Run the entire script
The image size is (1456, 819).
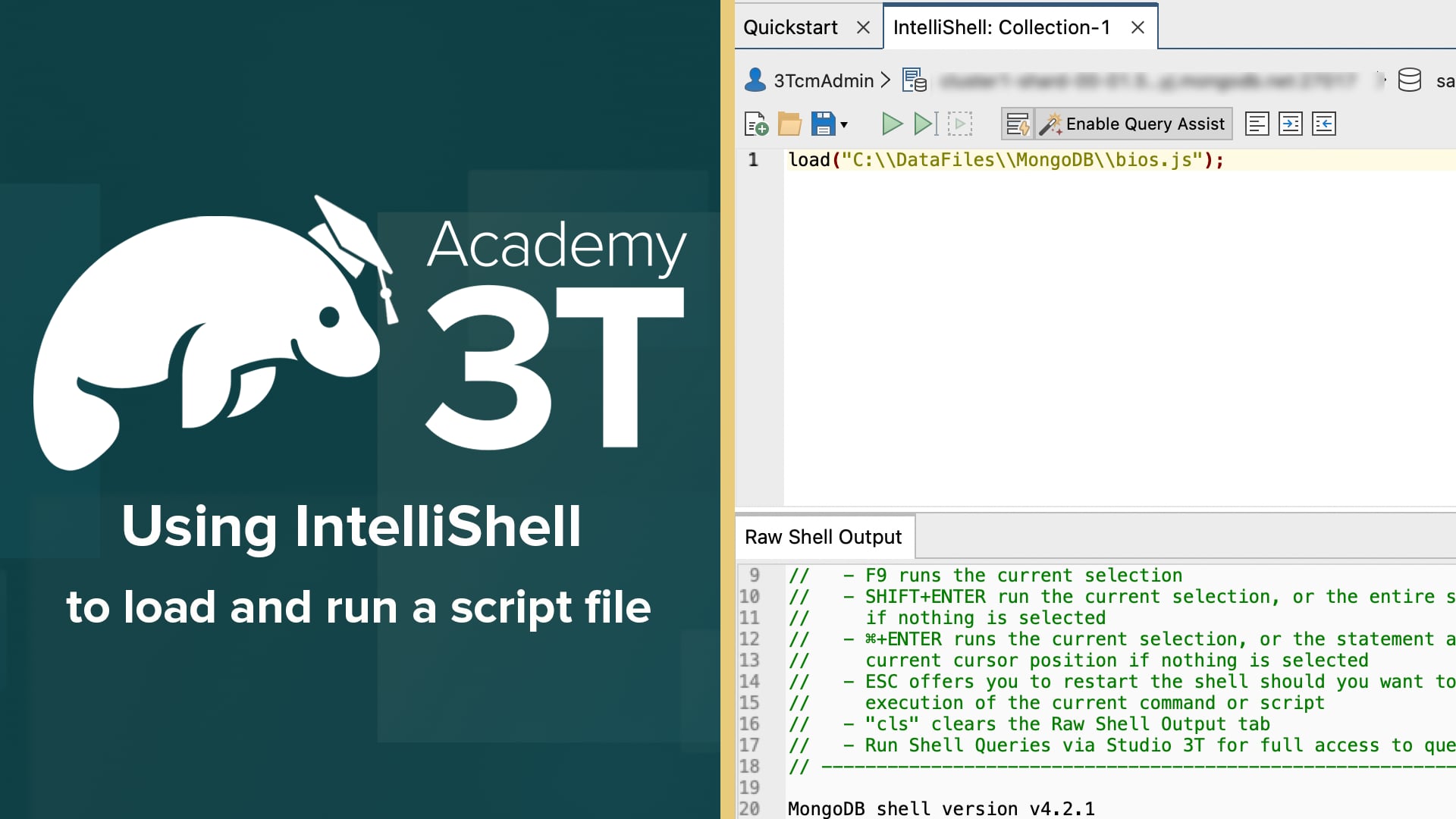pyautogui.click(x=892, y=124)
